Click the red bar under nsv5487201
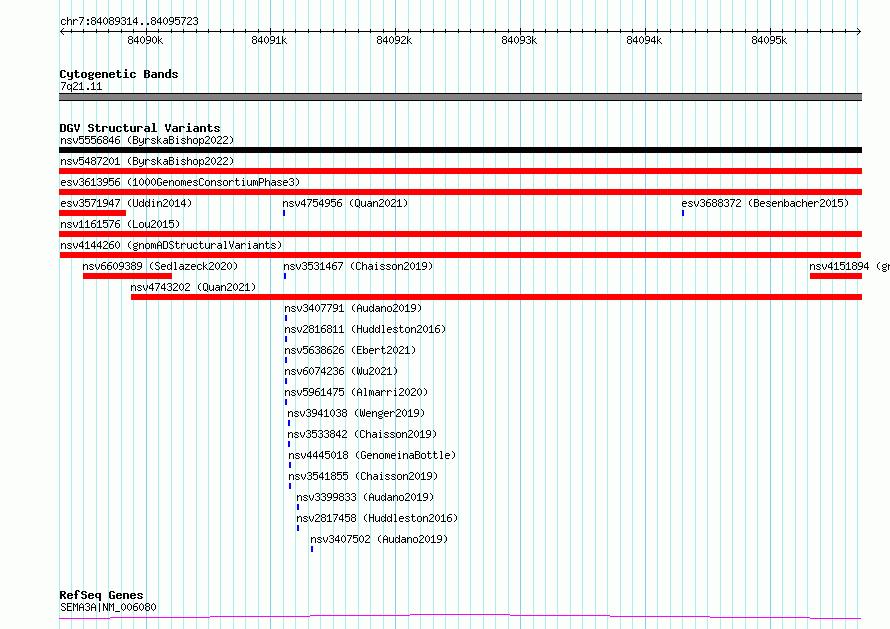The image size is (890, 629). [460, 171]
